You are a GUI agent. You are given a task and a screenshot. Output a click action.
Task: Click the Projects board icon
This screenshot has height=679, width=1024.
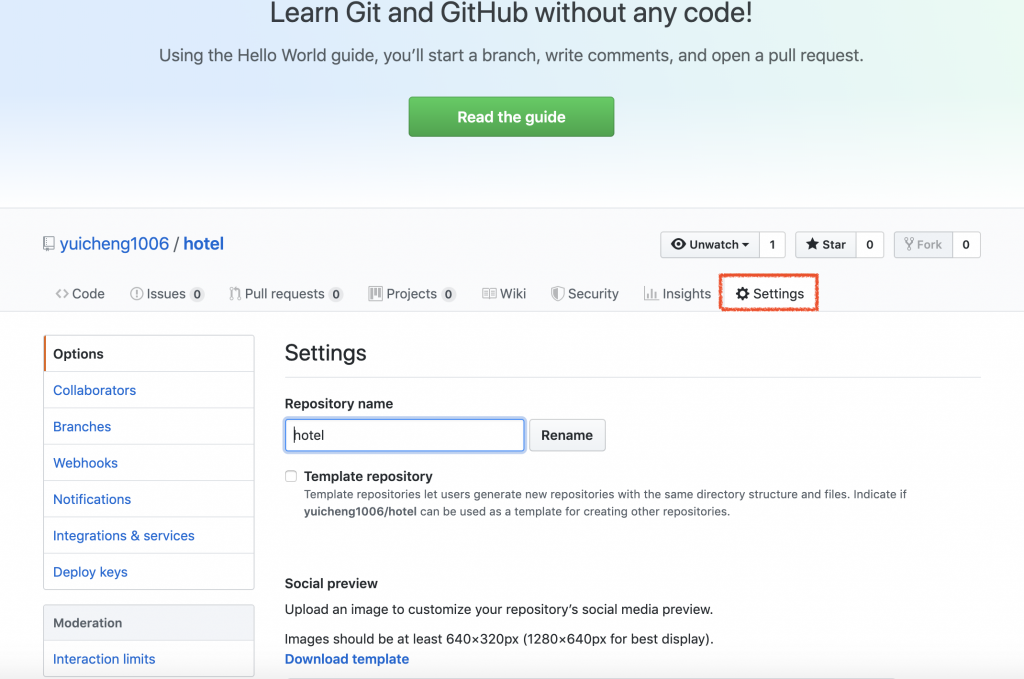click(x=375, y=294)
